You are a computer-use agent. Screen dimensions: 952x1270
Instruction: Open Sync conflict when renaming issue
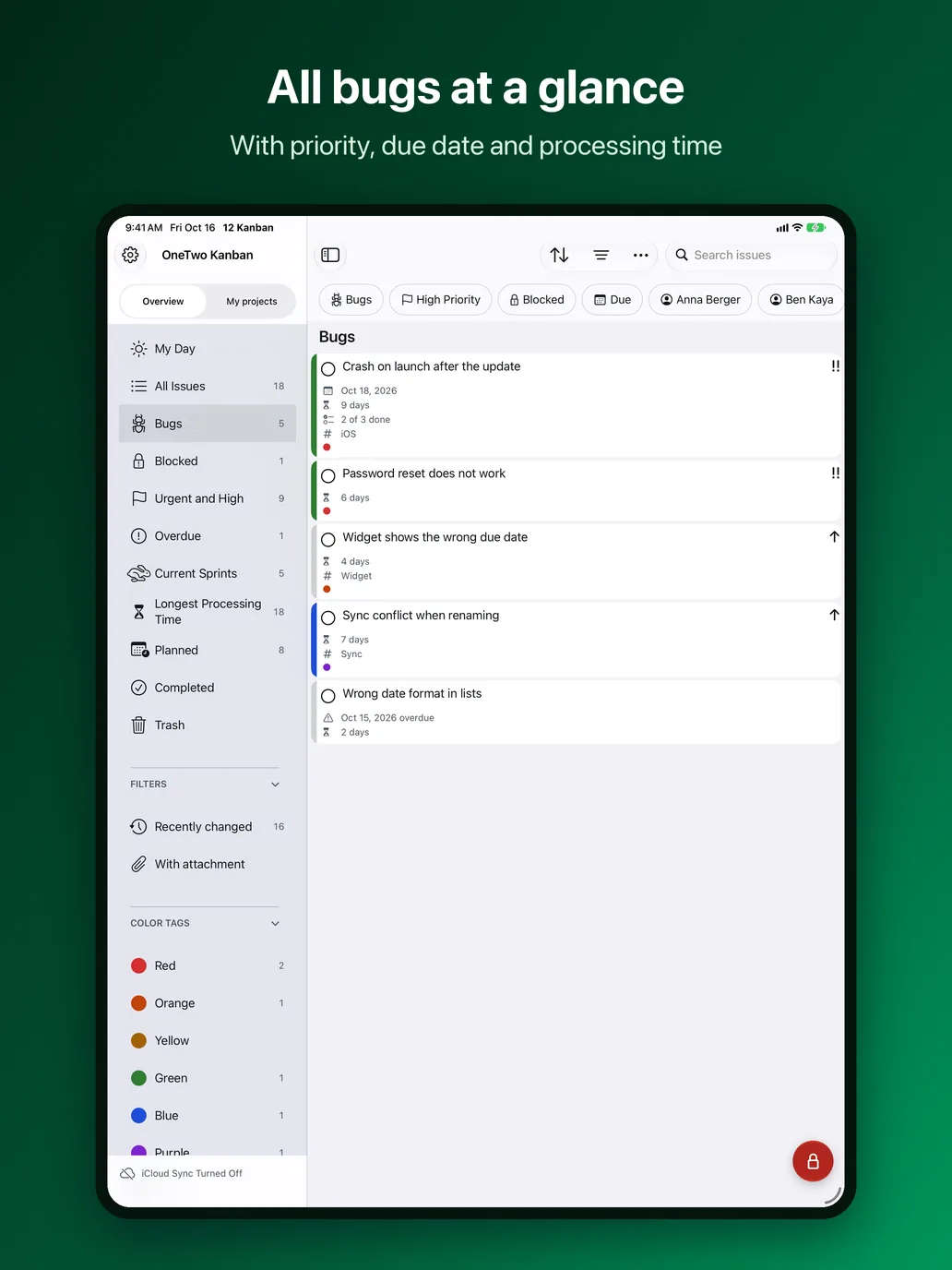pos(577,639)
